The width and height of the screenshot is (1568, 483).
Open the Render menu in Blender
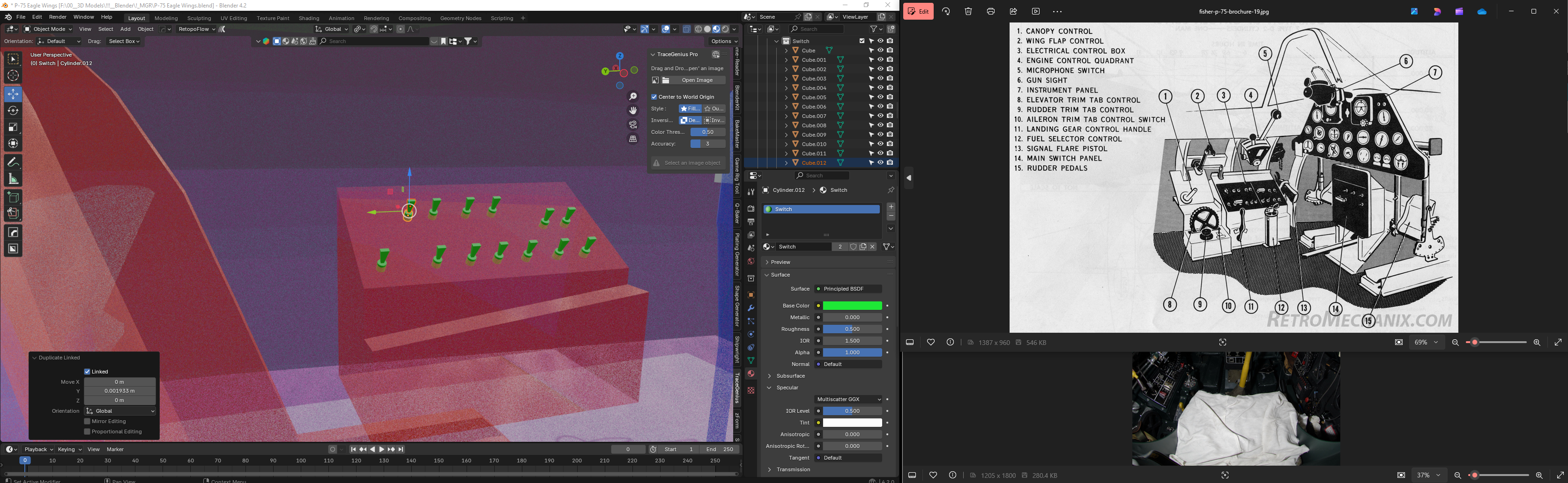[x=58, y=17]
